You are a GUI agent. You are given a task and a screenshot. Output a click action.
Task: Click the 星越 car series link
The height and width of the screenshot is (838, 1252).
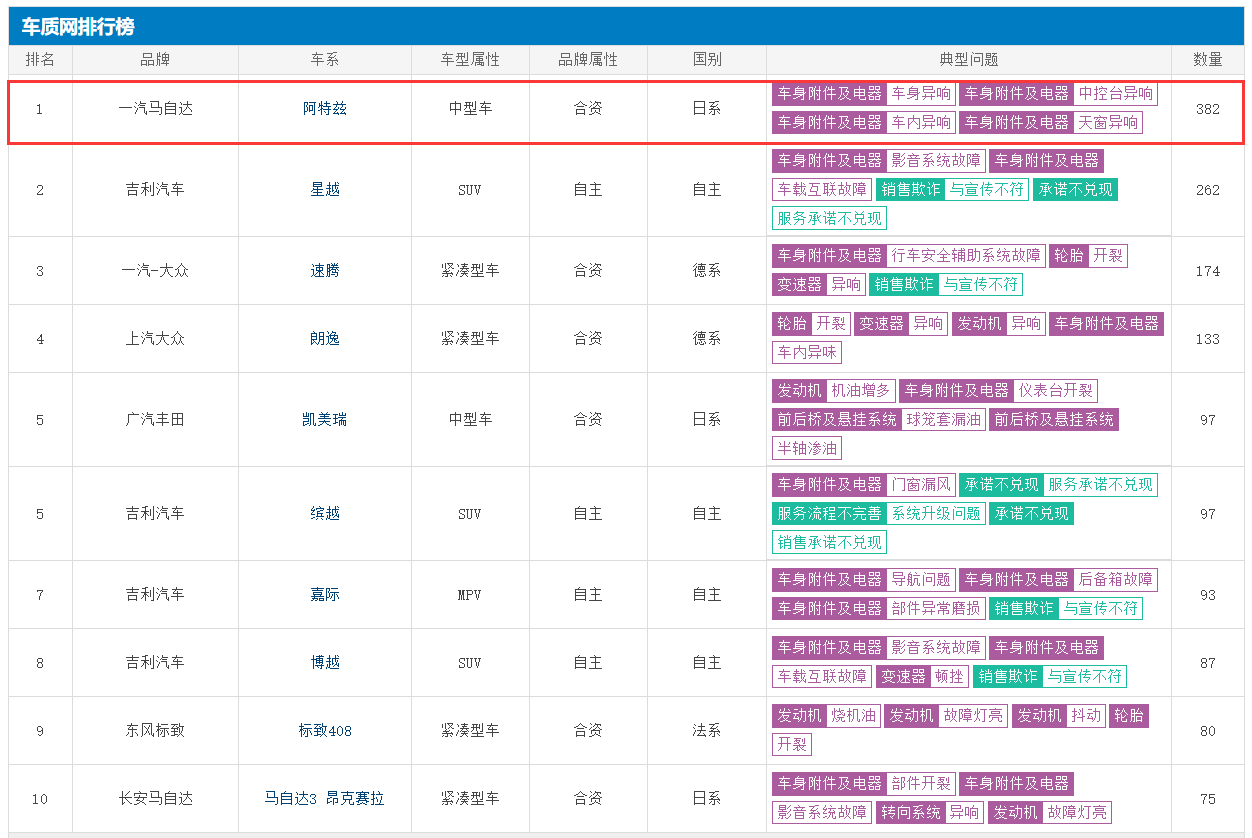325,190
